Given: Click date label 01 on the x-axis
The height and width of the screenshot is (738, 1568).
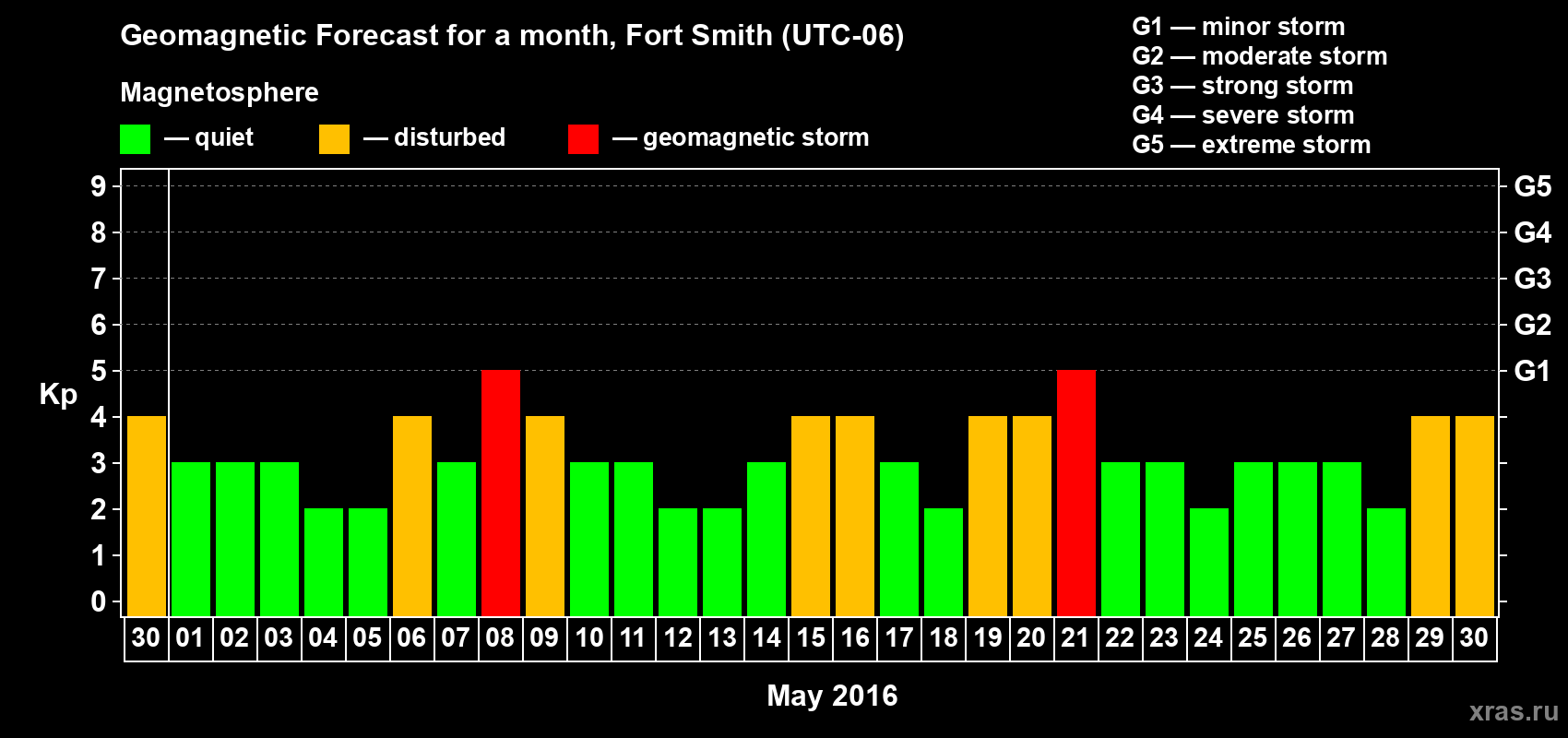Looking at the screenshot, I should (190, 638).
